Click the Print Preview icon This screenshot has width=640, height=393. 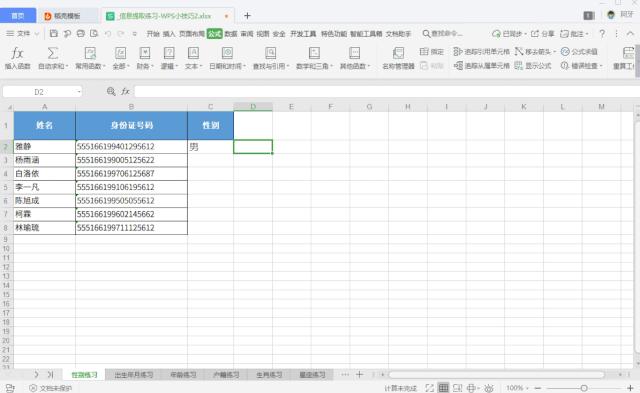point(94,33)
